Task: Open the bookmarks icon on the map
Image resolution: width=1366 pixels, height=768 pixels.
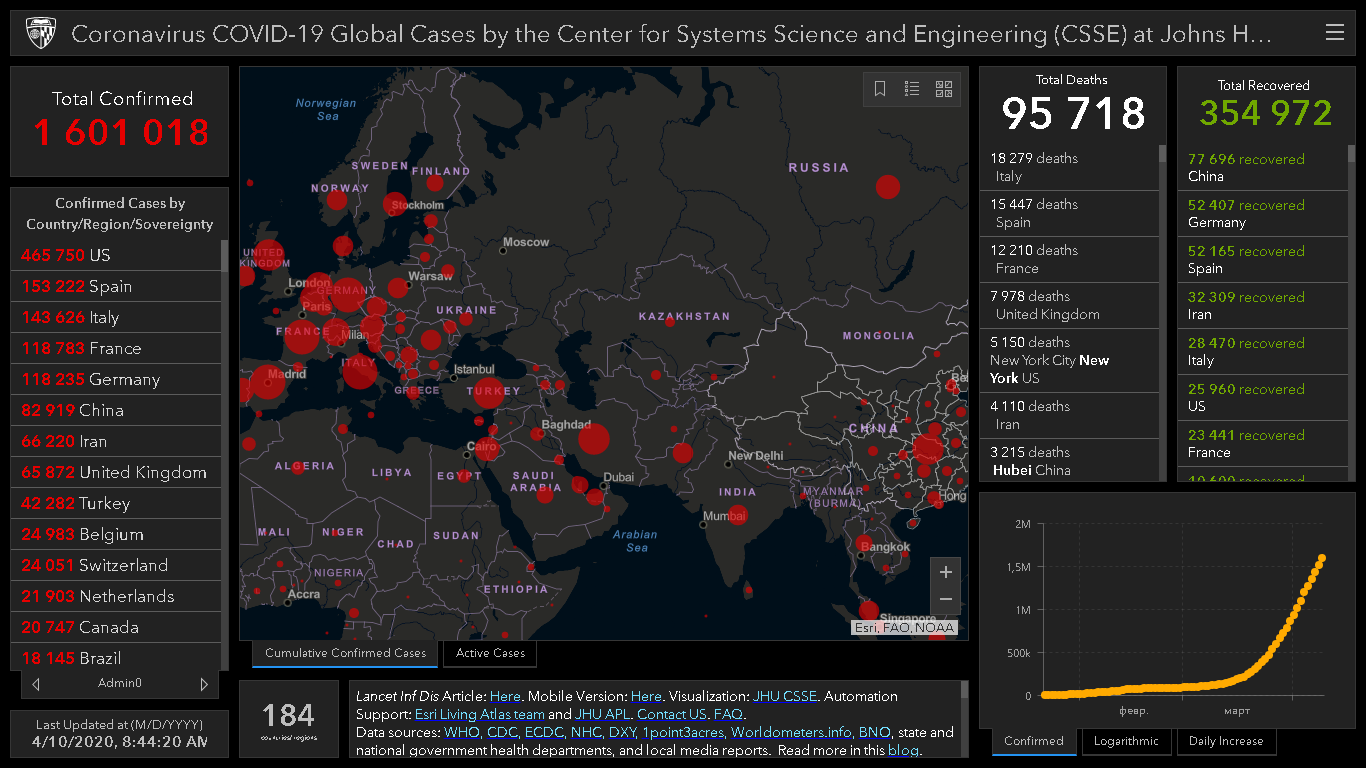Action: 880,89
